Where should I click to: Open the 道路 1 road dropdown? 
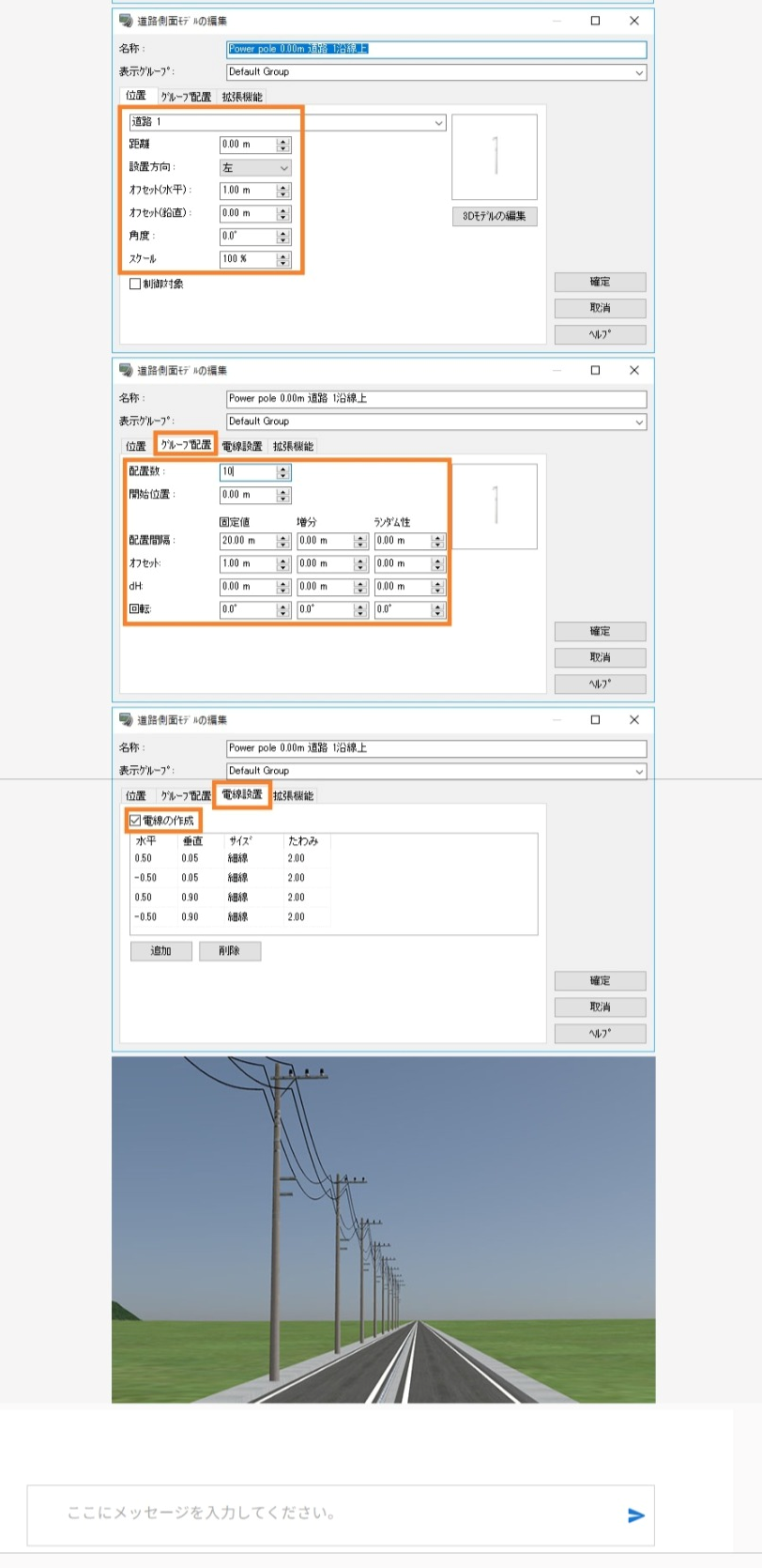pos(438,122)
